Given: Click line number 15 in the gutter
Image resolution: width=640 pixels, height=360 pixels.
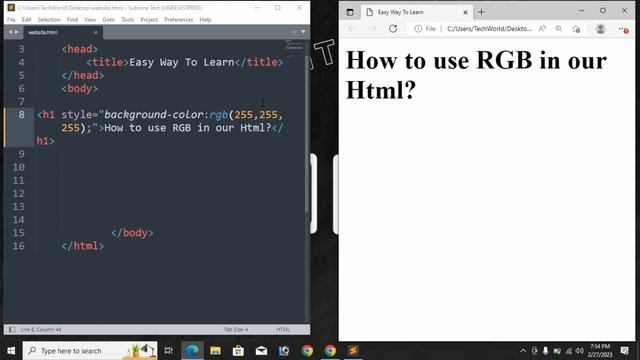Looking at the screenshot, I should click(18, 233).
